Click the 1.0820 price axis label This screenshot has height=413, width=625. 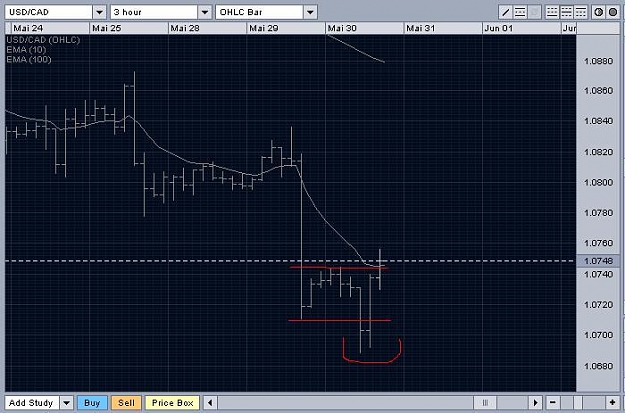(x=598, y=152)
